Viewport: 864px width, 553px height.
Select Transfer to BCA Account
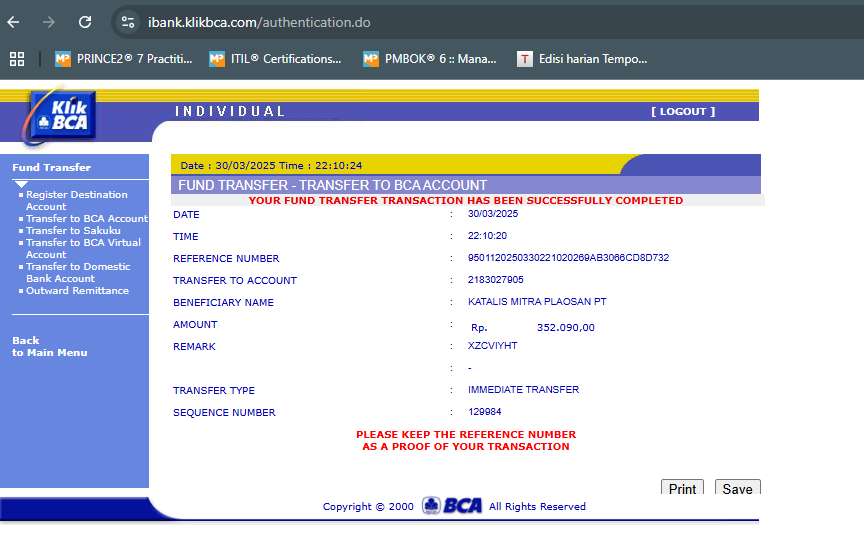tap(87, 219)
